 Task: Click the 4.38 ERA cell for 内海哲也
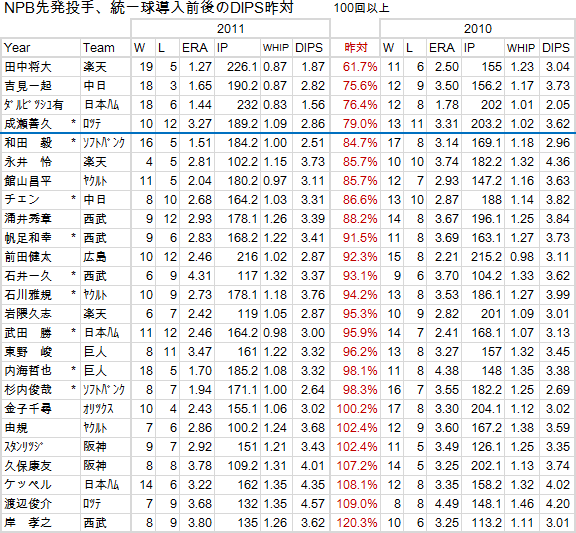tap(444, 371)
